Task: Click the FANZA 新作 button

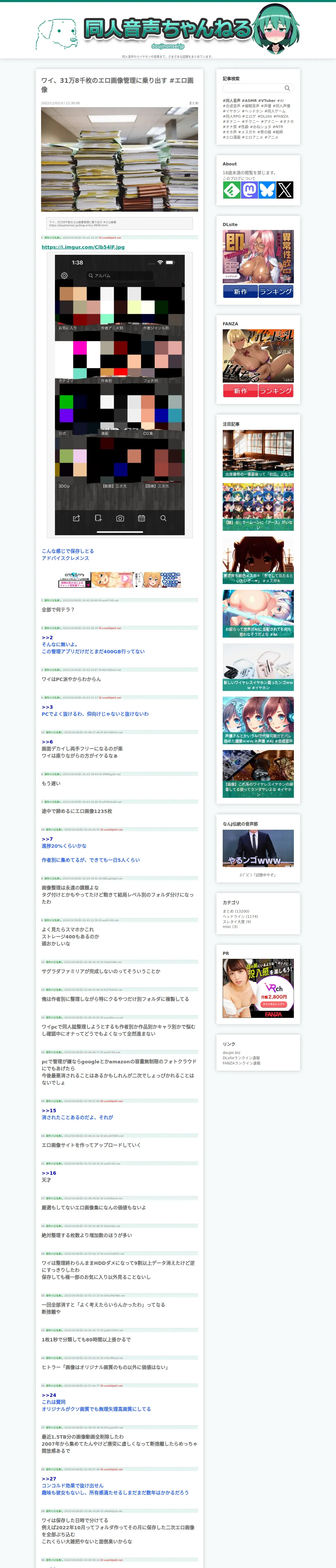Action: (240, 391)
